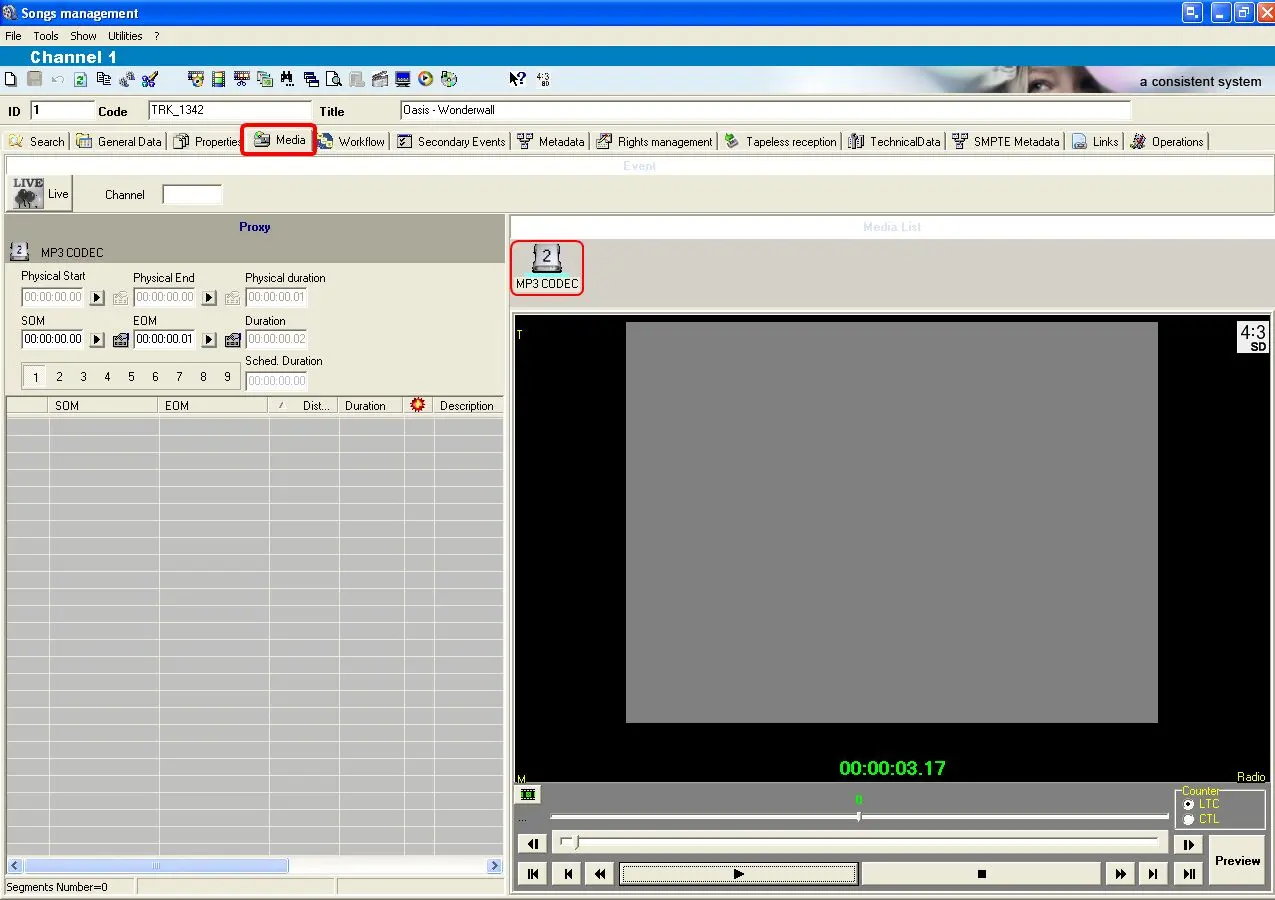The height and width of the screenshot is (900, 1275).
Task: Select the MP3 CODEC item in Media List
Action: coord(547,267)
